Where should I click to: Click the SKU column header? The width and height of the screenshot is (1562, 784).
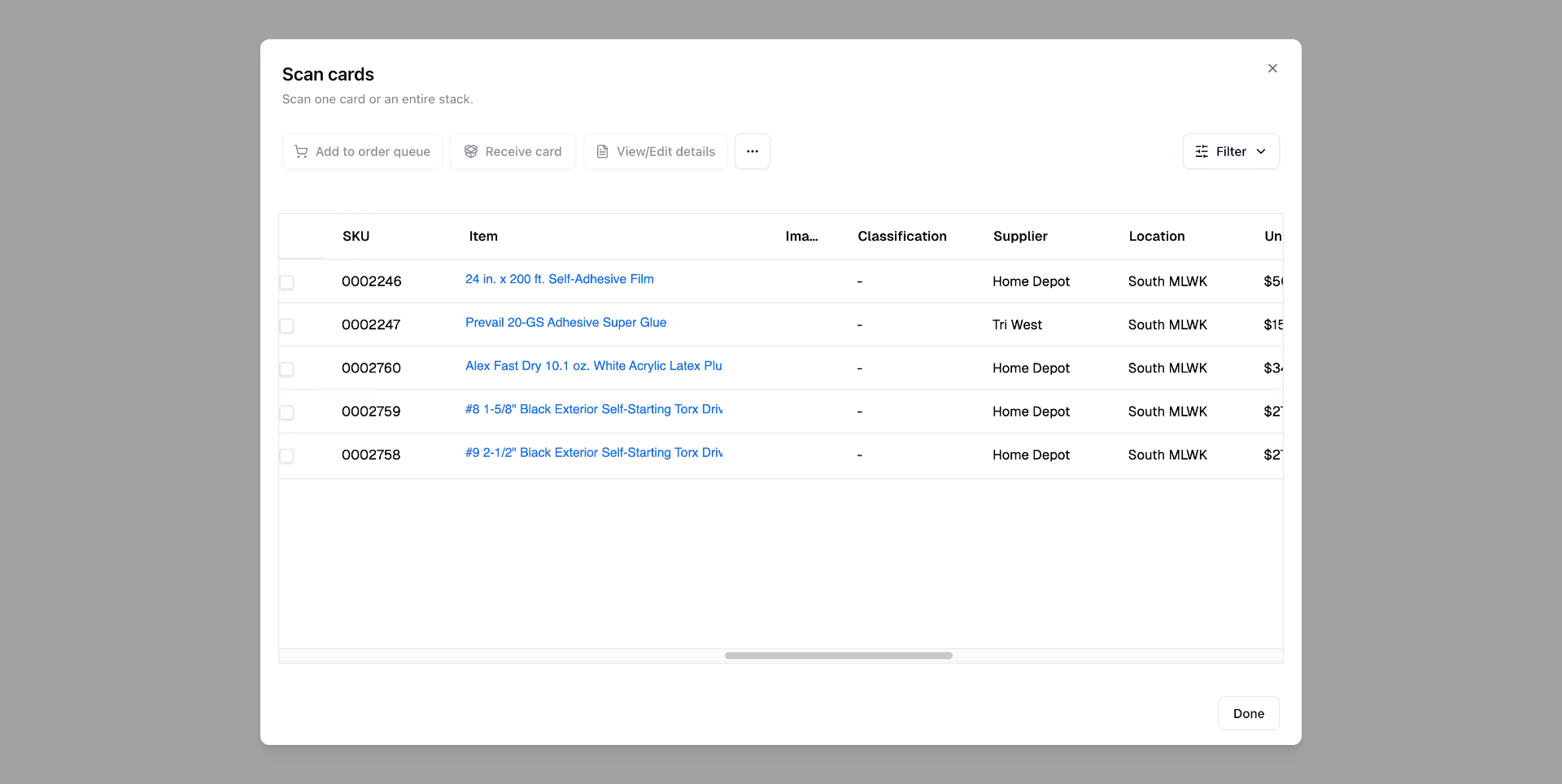coord(356,236)
